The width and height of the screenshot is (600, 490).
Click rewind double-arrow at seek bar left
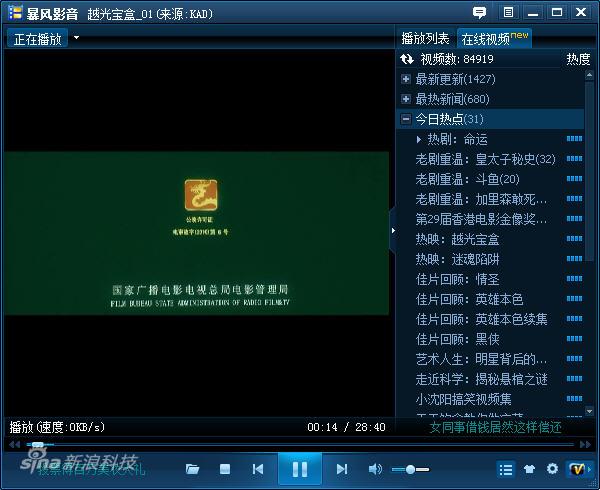click(x=15, y=444)
